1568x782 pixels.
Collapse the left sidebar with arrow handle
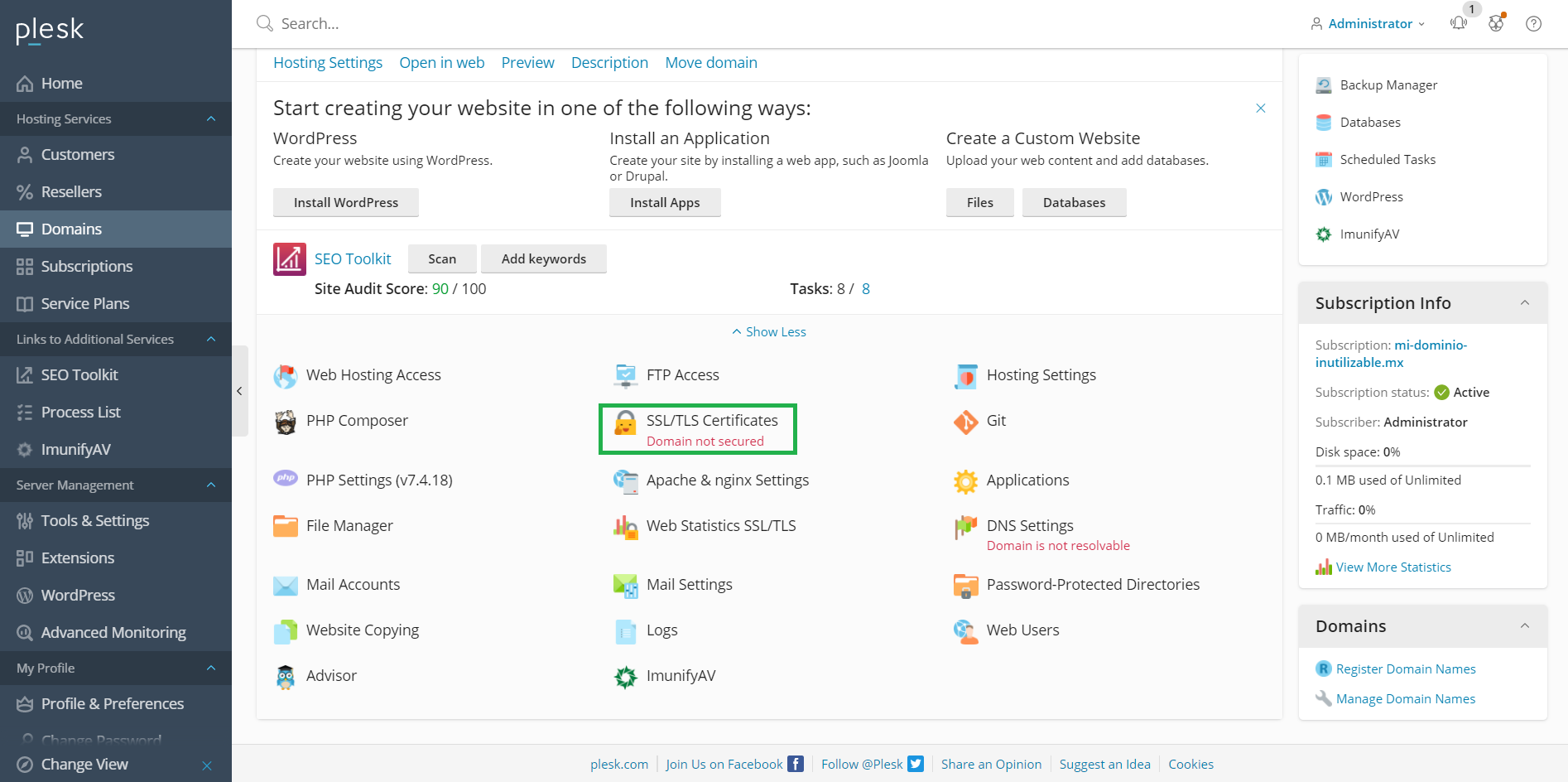point(239,391)
